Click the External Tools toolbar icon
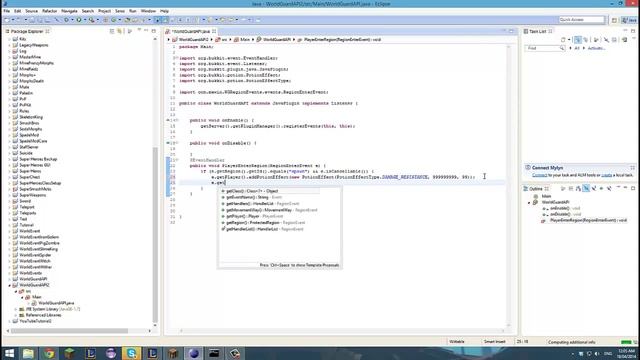The width and height of the screenshot is (640, 360). pos(91,20)
